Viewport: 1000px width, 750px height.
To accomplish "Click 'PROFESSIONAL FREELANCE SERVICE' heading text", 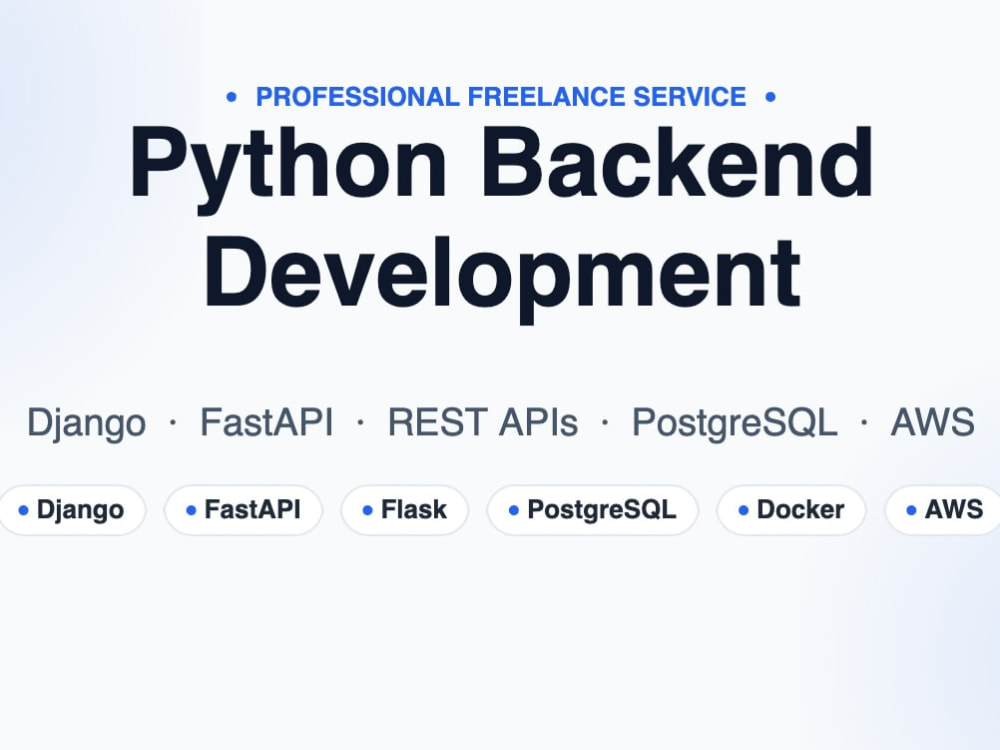I will click(501, 97).
